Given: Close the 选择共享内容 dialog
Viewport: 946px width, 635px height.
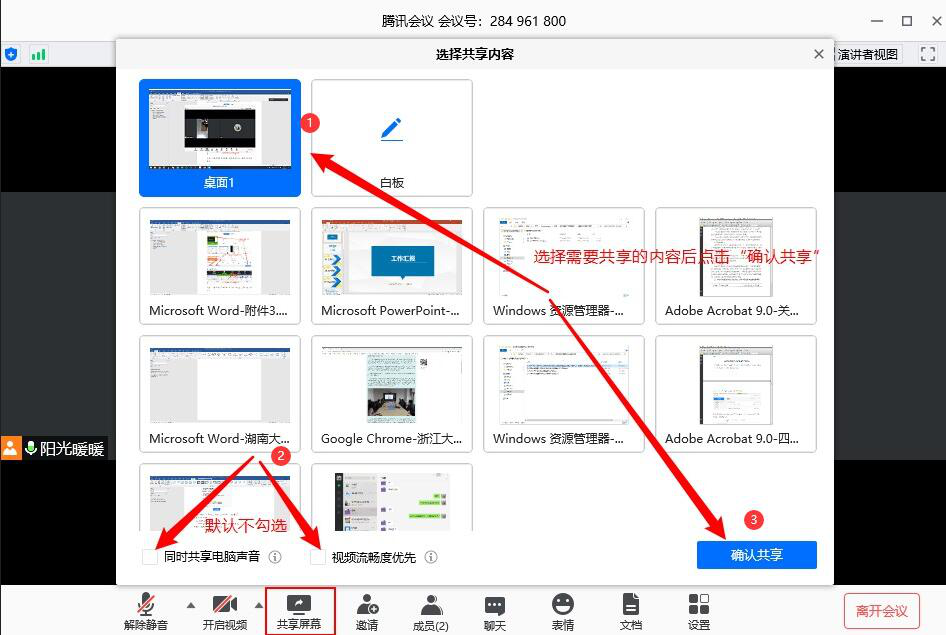Looking at the screenshot, I should point(819,54).
